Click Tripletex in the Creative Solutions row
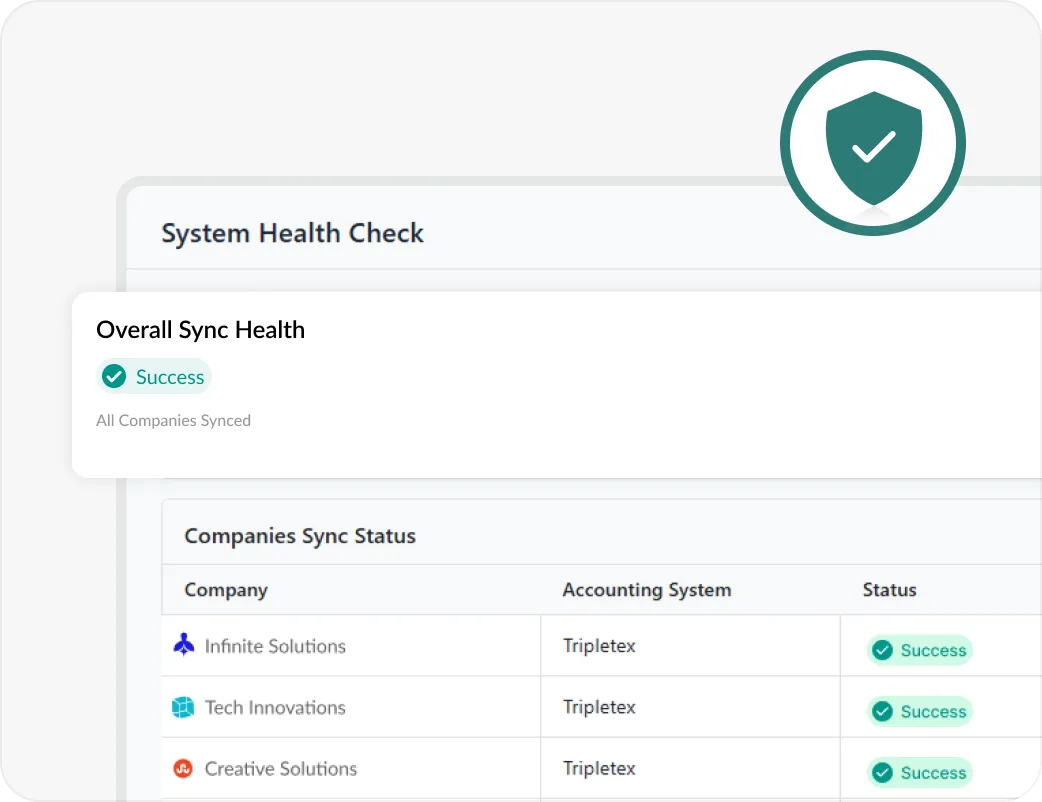This screenshot has height=802, width=1042. pos(599,767)
